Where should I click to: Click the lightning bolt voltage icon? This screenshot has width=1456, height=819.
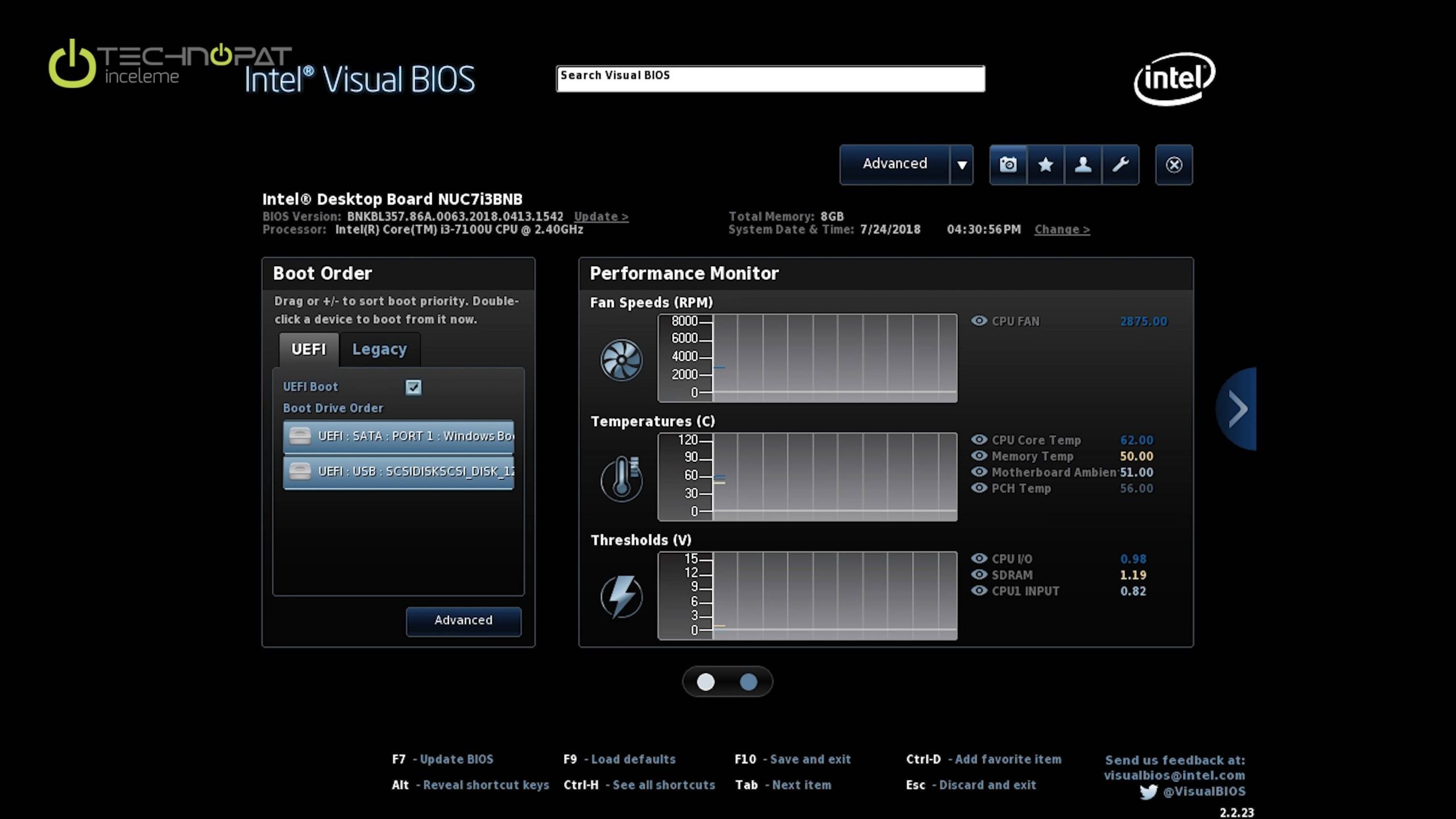(621, 597)
